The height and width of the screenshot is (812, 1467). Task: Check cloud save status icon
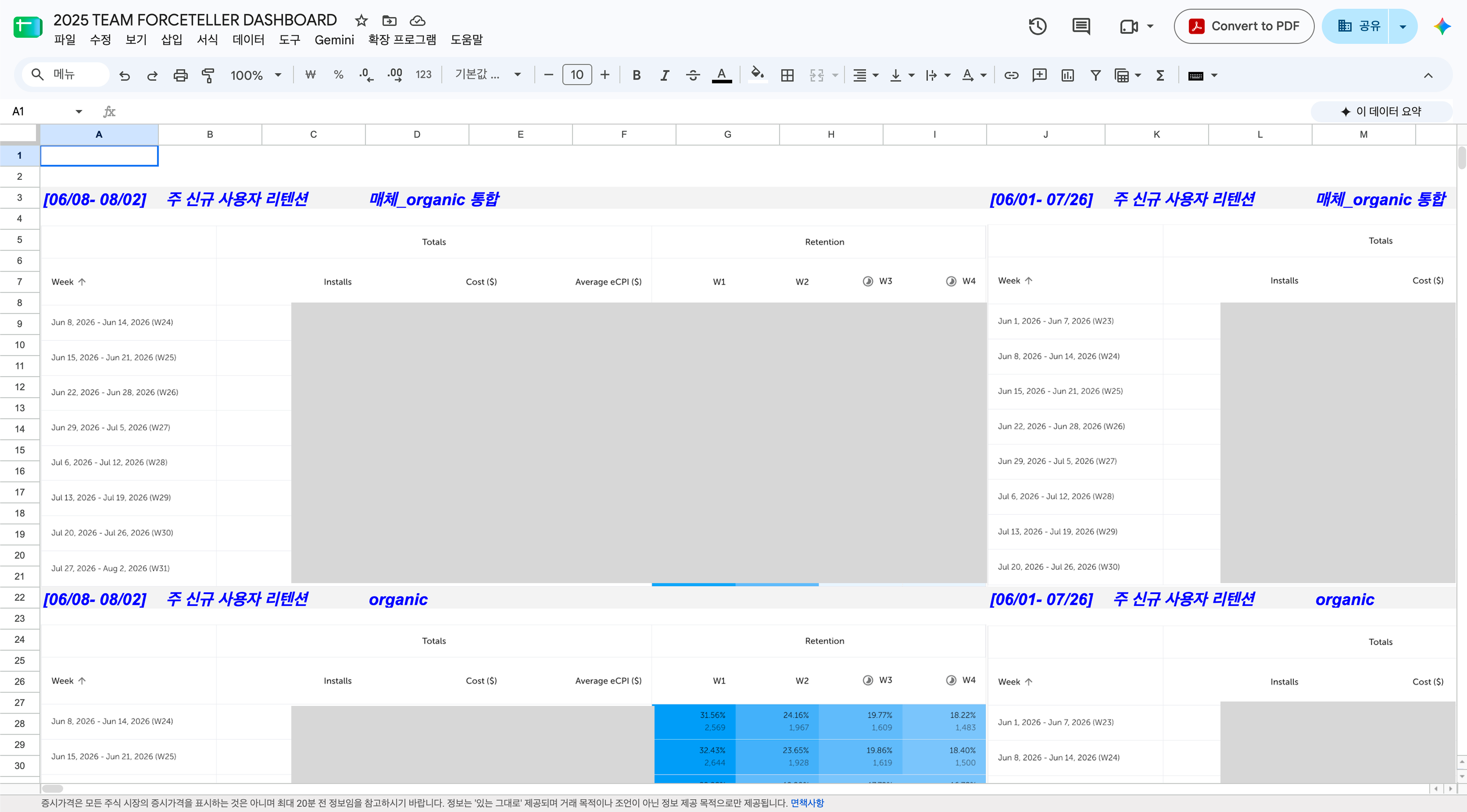click(417, 20)
